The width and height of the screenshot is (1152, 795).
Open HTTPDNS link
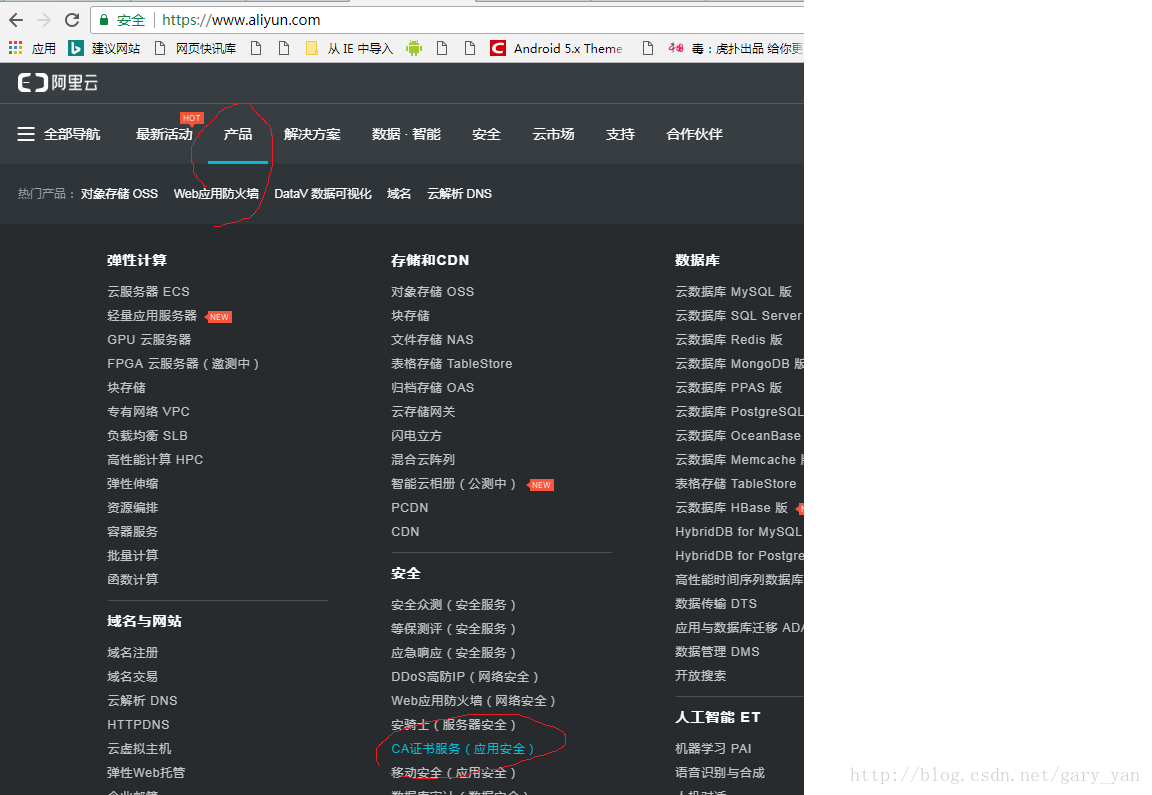138,724
